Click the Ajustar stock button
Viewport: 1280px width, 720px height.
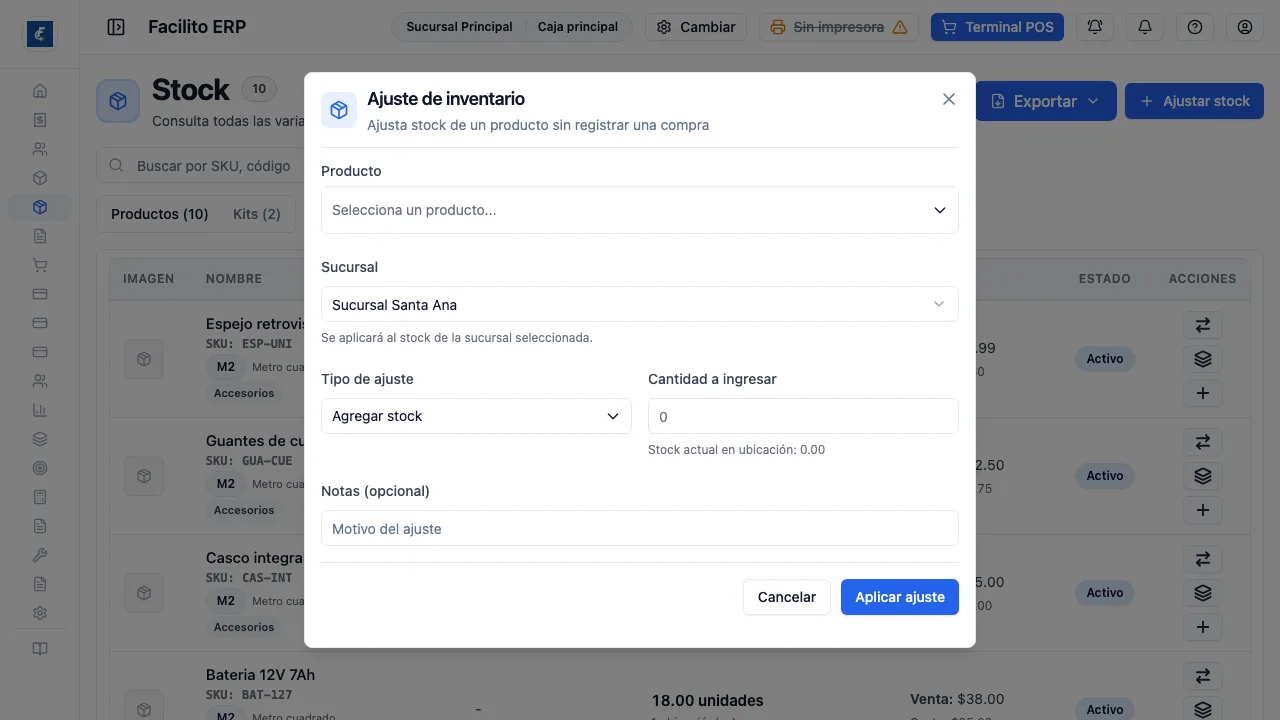click(x=1194, y=101)
